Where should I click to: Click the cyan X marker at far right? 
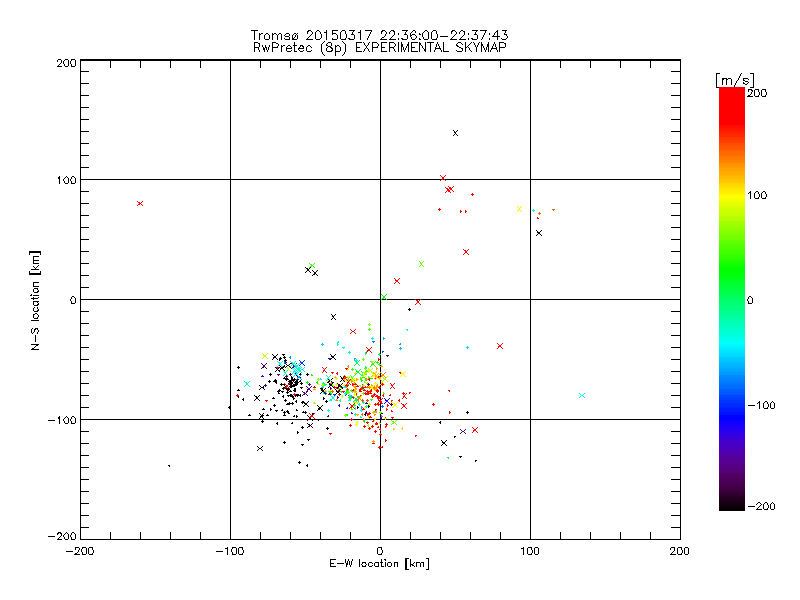(582, 395)
